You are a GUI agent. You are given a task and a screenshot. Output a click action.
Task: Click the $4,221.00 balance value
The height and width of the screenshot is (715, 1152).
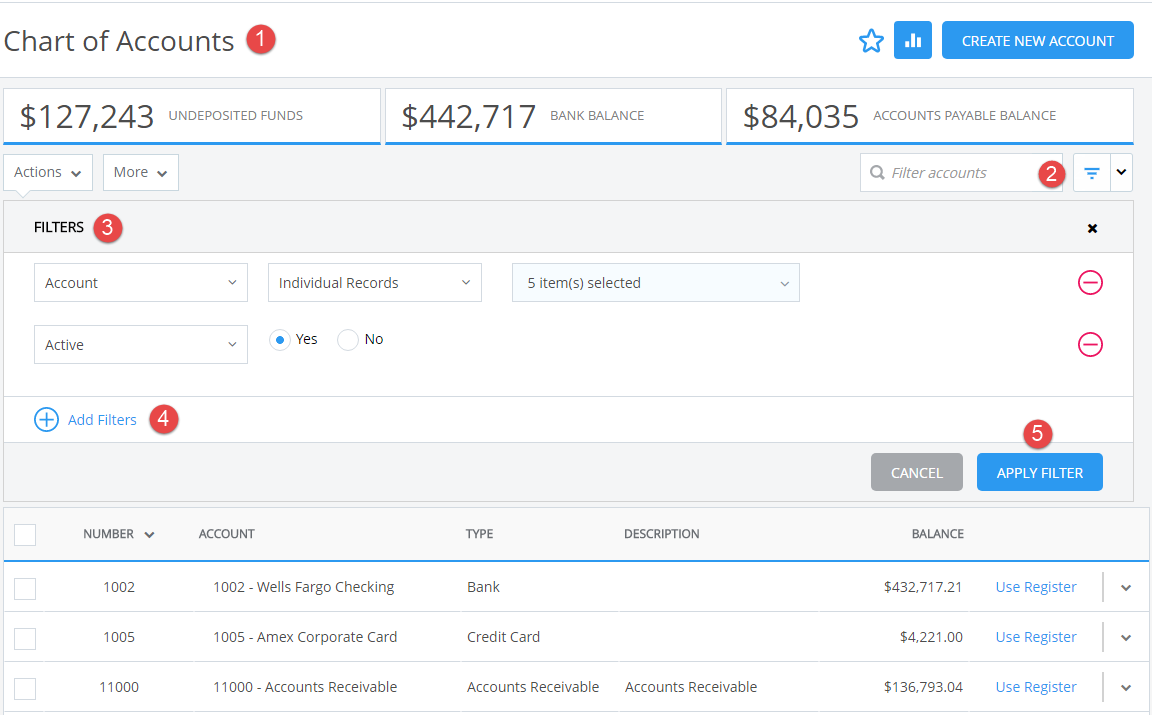pos(931,637)
